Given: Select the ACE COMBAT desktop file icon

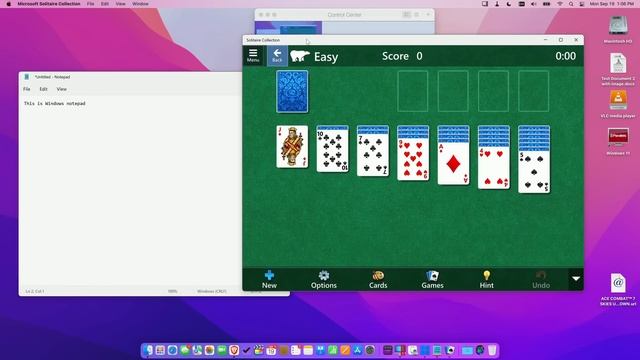Looking at the screenshot, I should 618,289.
